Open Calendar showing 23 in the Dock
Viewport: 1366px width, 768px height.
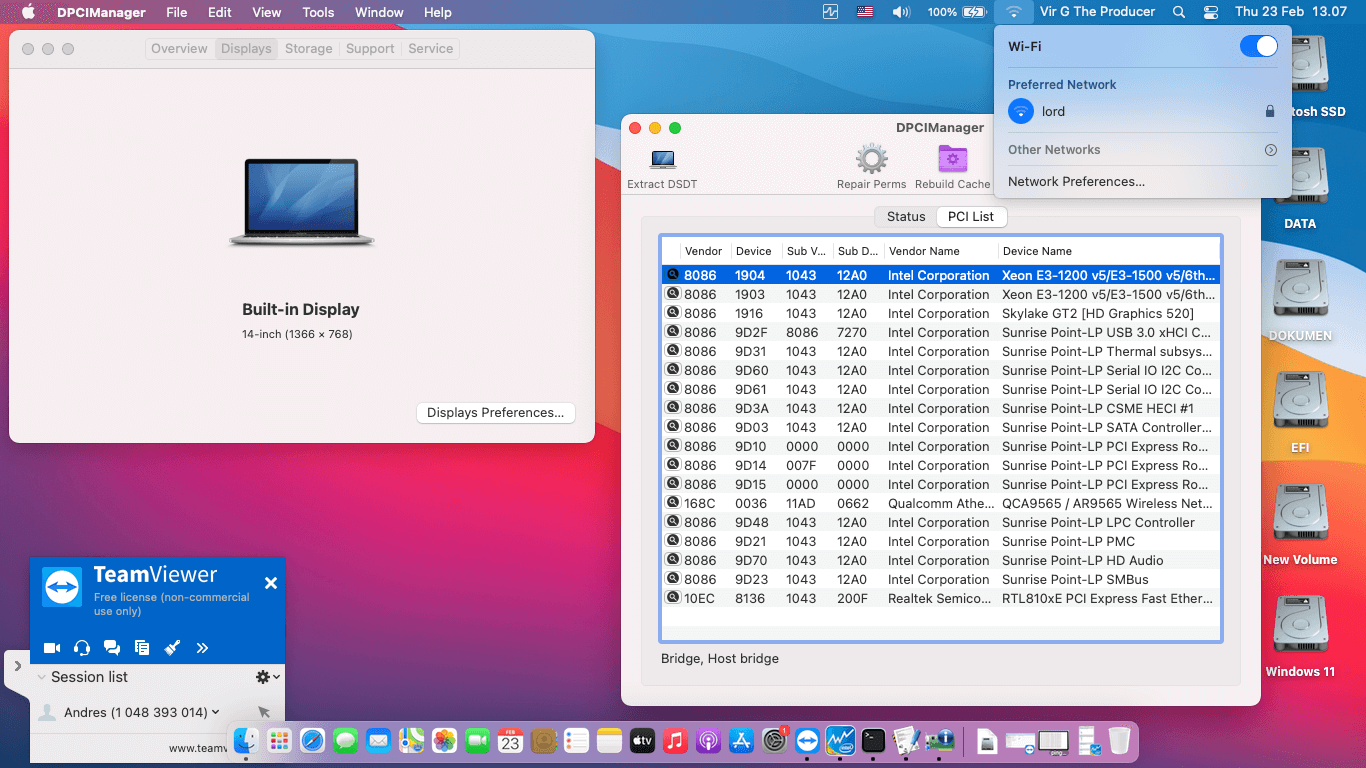coord(511,741)
